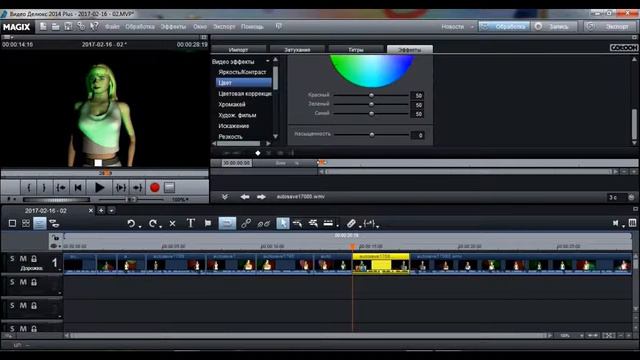Switch to timeline mode icon
The image size is (640, 360).
pos(40,223)
